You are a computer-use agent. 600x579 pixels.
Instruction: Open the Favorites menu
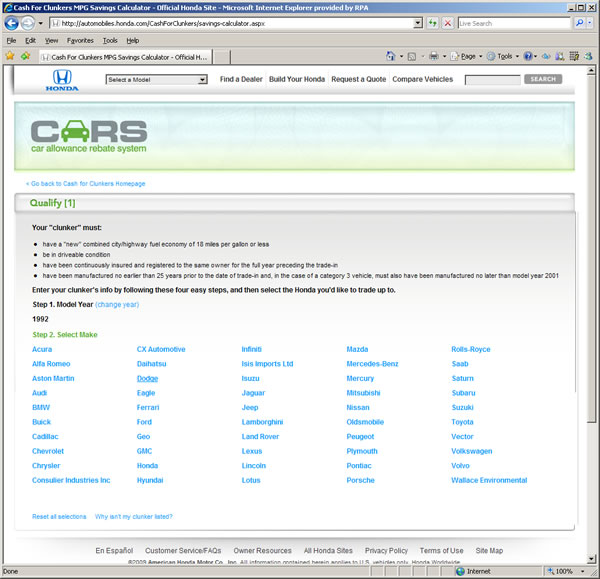click(80, 40)
